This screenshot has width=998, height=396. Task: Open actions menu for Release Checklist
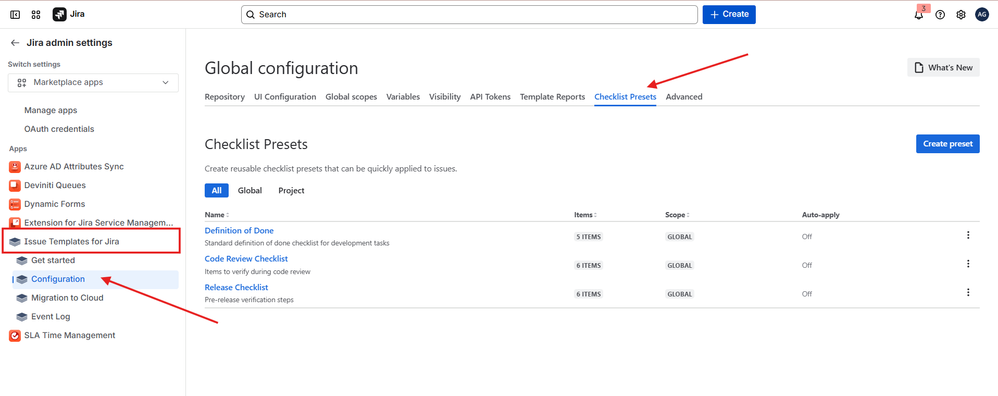point(968,292)
